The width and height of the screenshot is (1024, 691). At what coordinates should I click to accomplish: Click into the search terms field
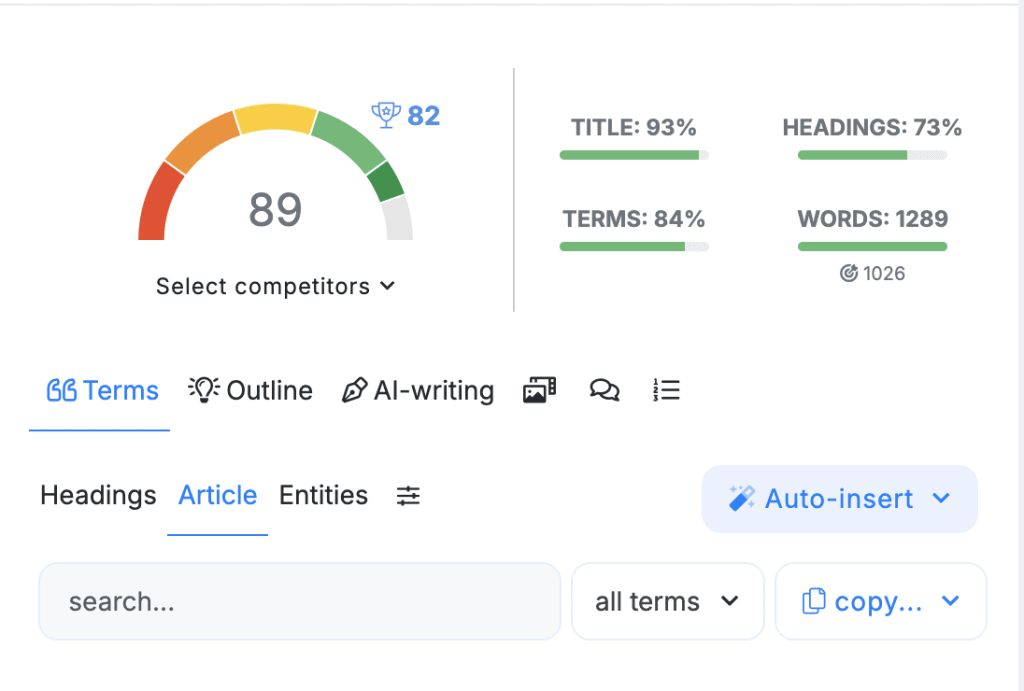tap(300, 601)
